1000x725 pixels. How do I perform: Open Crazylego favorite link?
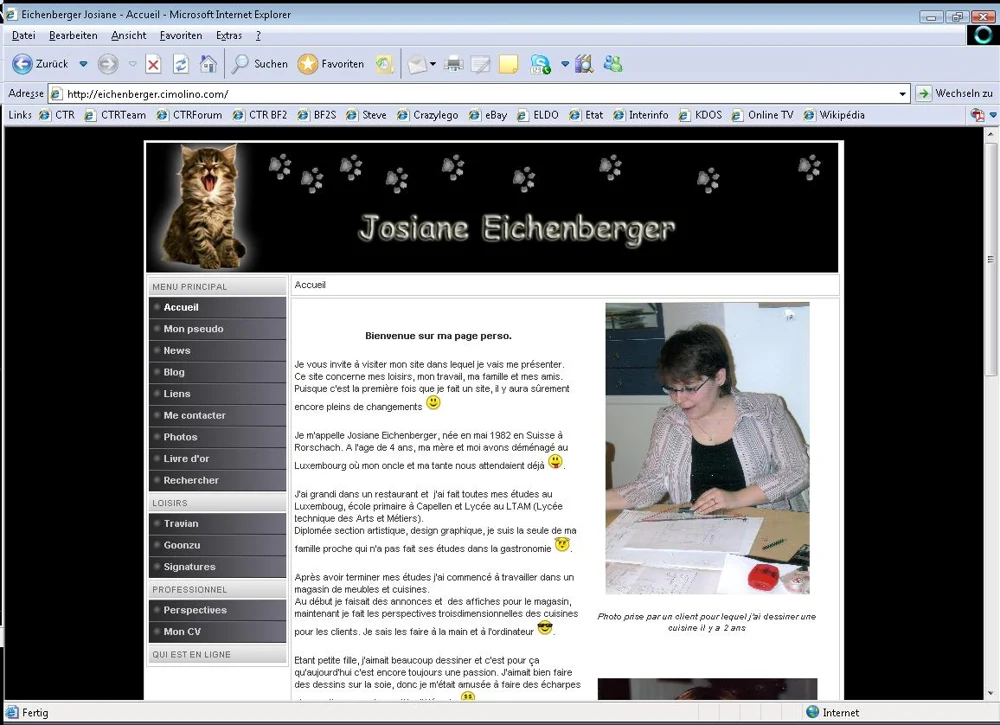click(x=427, y=115)
